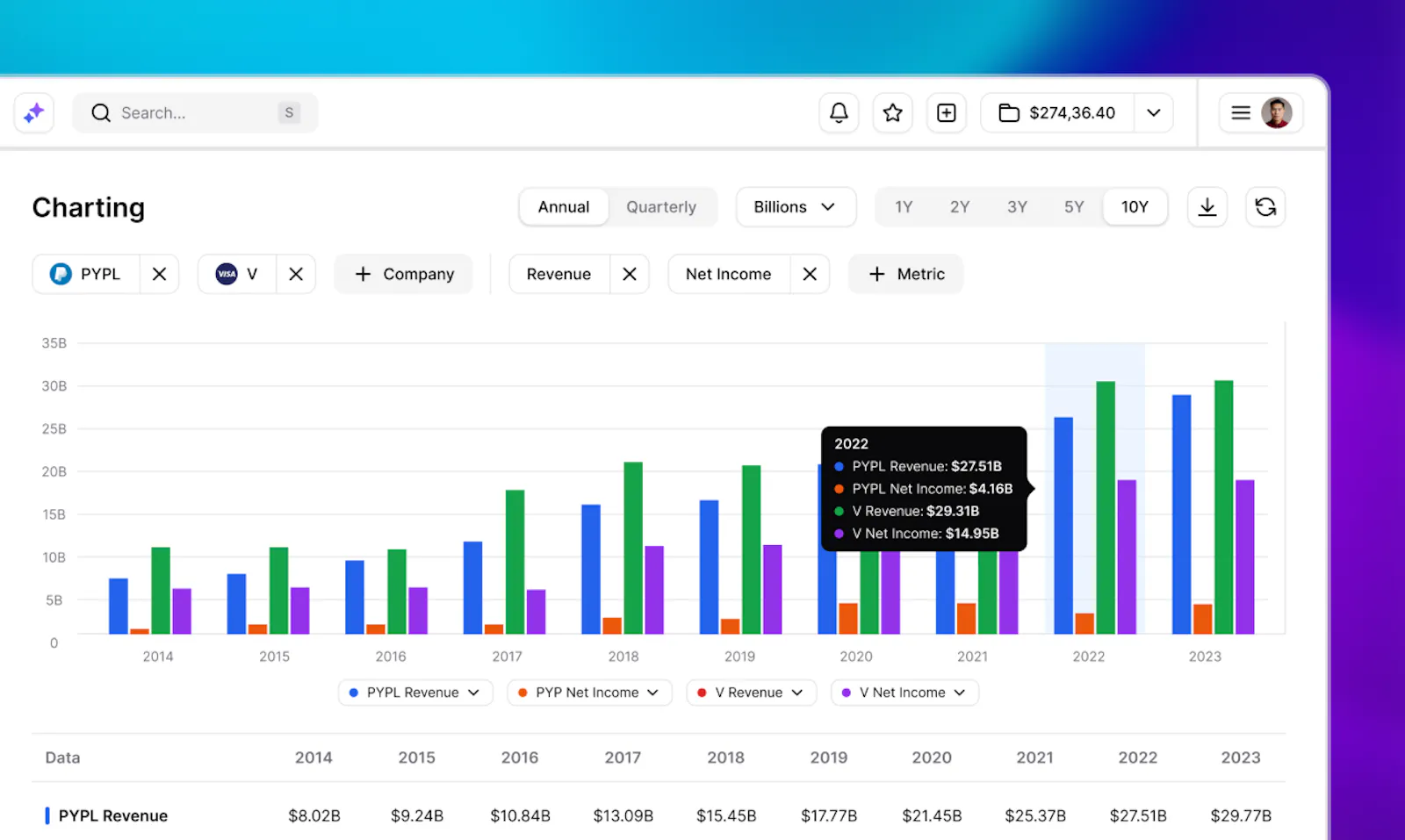The height and width of the screenshot is (840, 1405).
Task: Remove Net Income metric with X
Action: (810, 274)
